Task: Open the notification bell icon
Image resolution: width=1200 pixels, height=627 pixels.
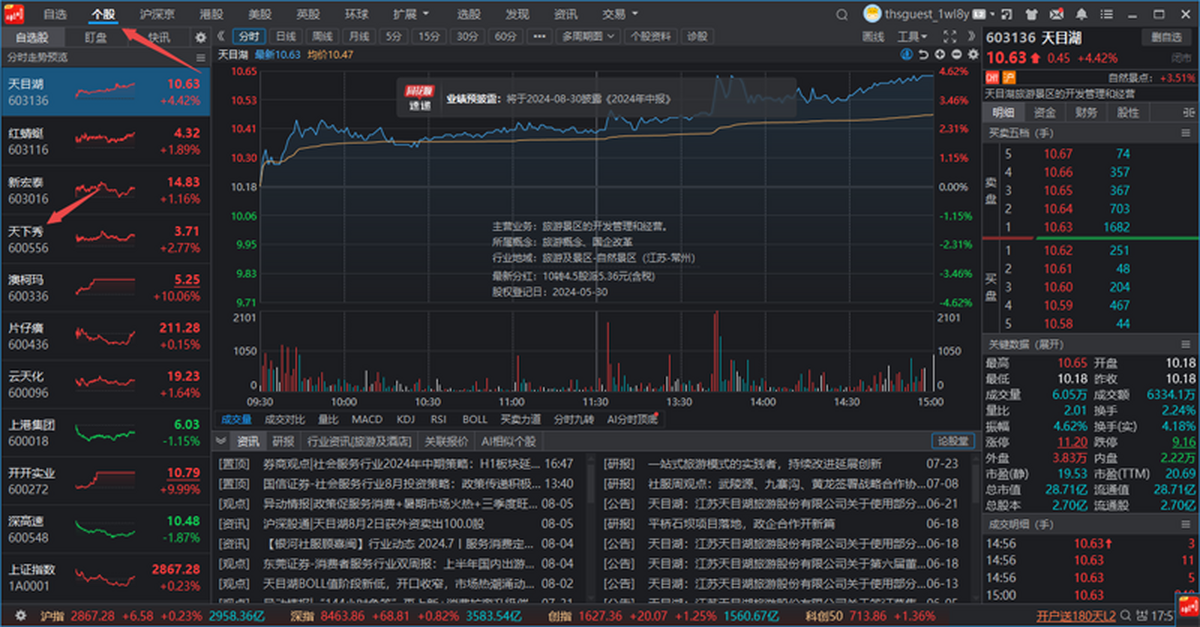Action: pyautogui.click(x=1081, y=14)
